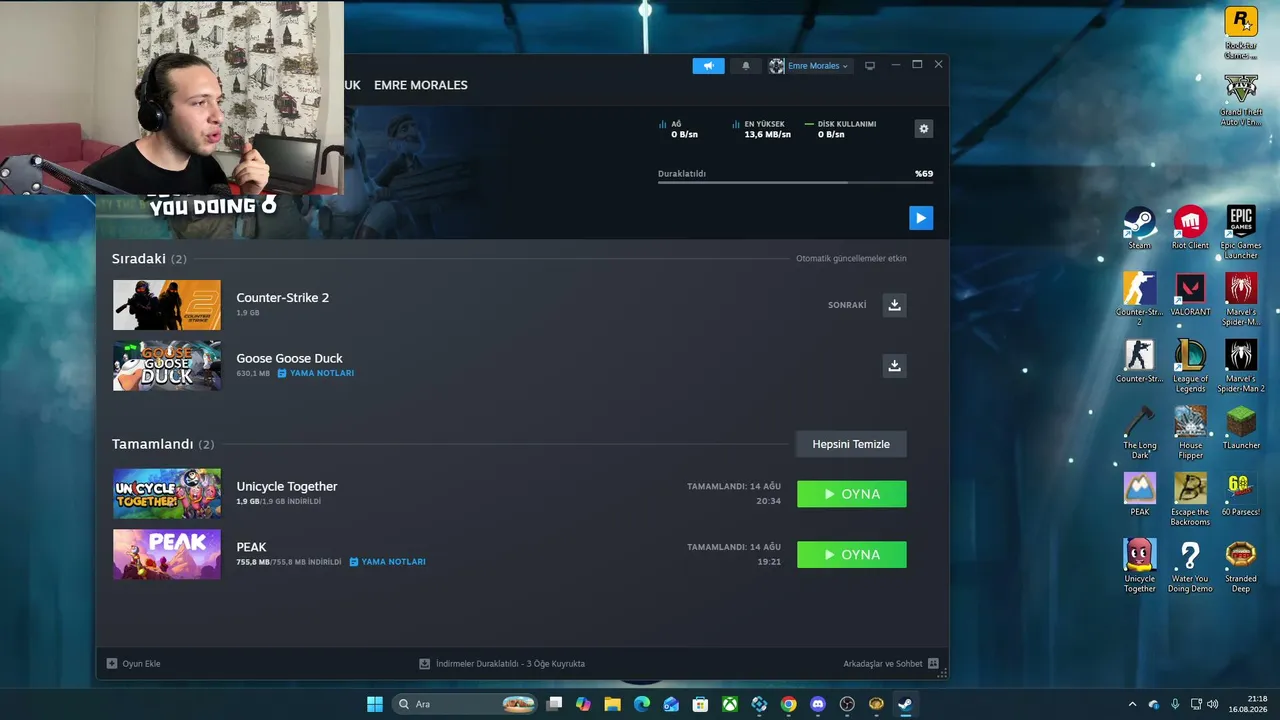
Task: Open Escape the Backrooms desktop icon
Action: tap(1190, 500)
